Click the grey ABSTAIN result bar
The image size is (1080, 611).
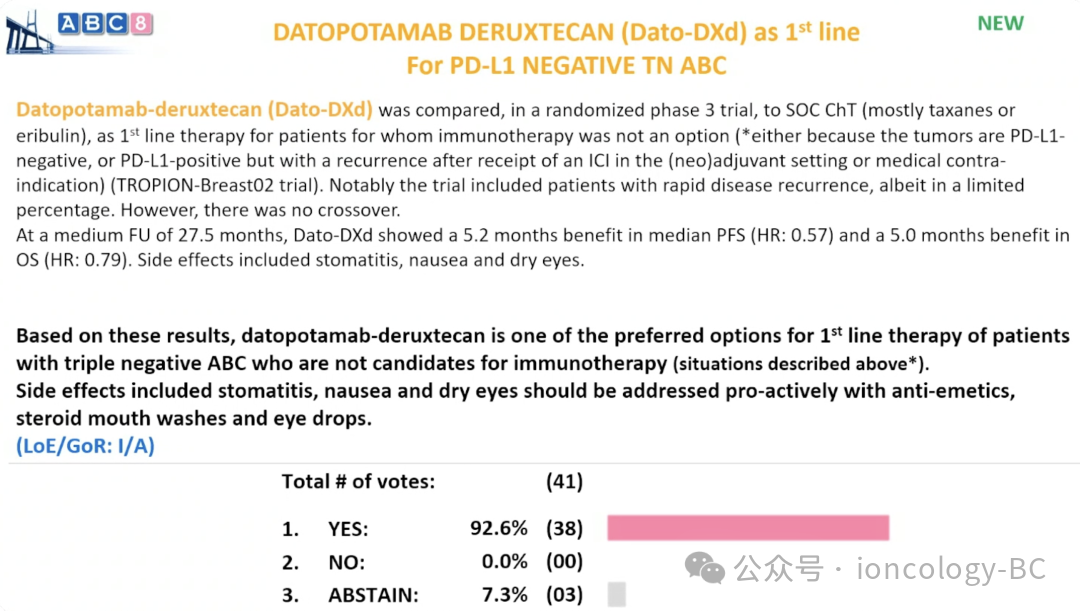tap(616, 595)
